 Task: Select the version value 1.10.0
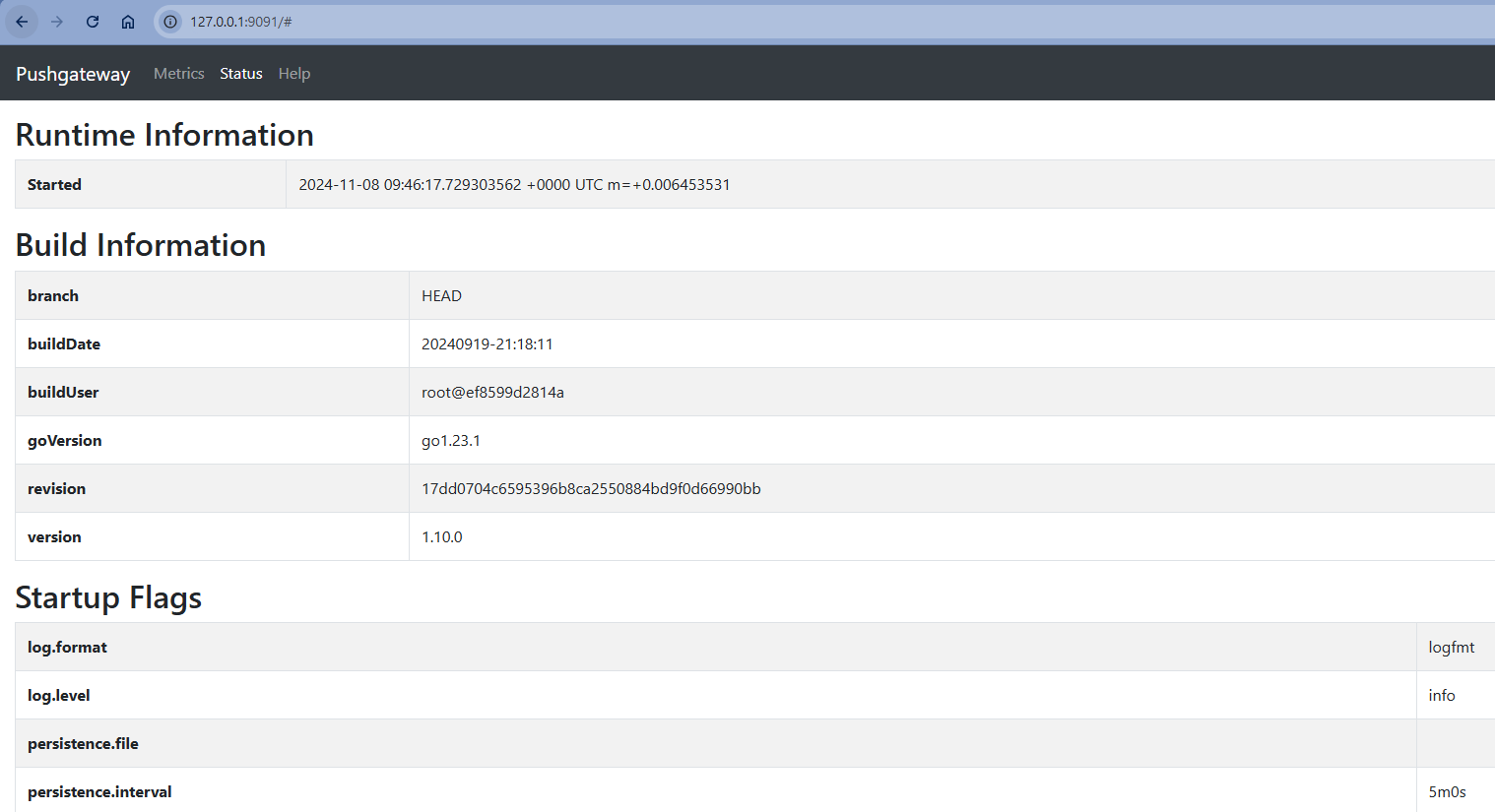click(441, 537)
